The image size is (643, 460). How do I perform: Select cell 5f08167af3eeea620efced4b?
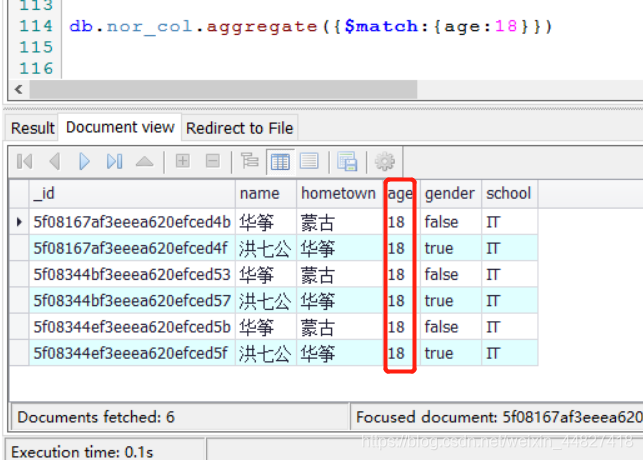(x=132, y=222)
